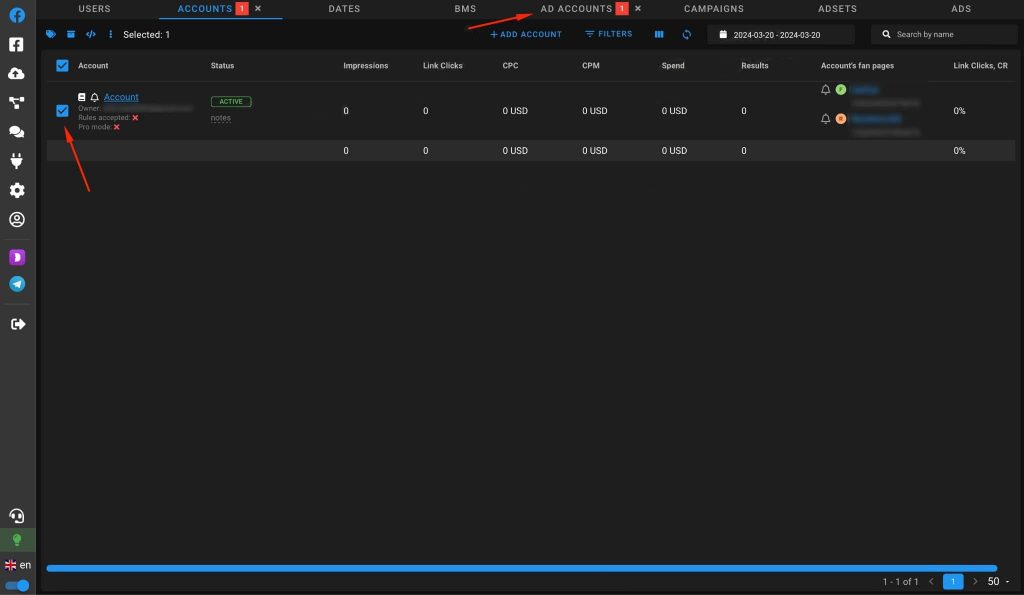1024x595 pixels.
Task: Open the 50 rows-per-page dropdown
Action: click(x=999, y=581)
